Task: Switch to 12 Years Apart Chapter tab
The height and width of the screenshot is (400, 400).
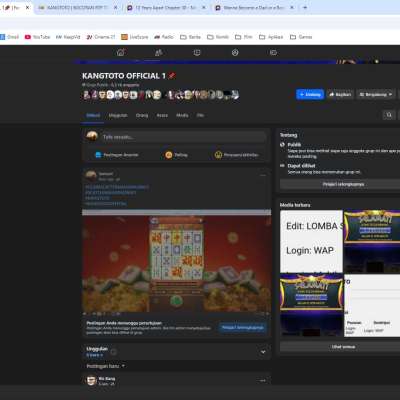Action: pos(166,7)
